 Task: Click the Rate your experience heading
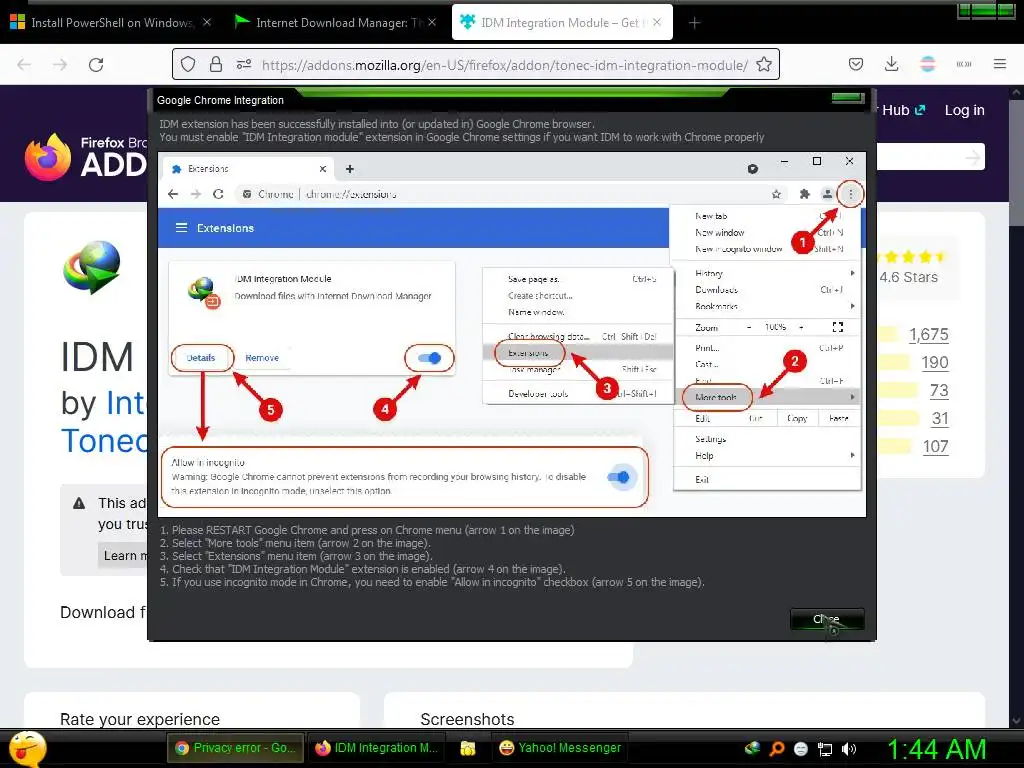coord(140,719)
